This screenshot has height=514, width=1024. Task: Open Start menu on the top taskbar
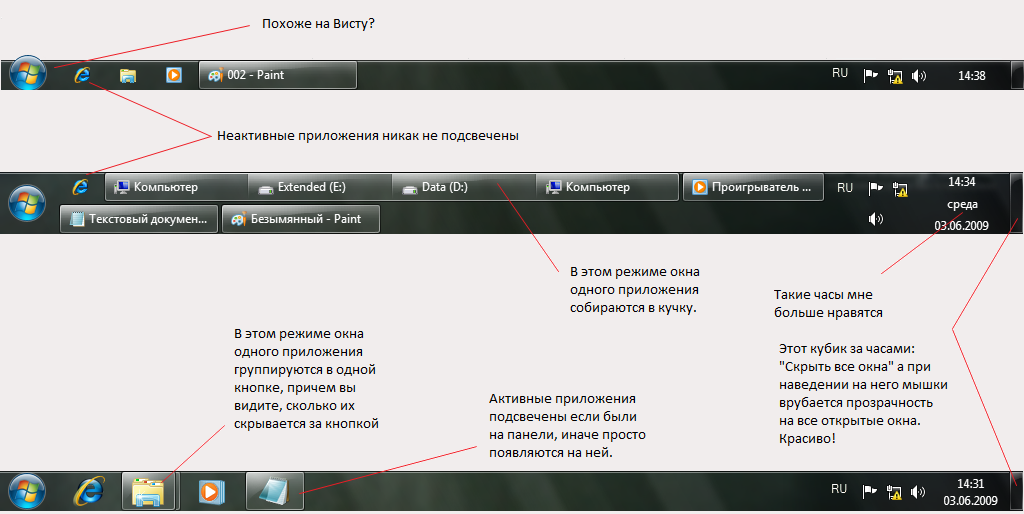(27, 75)
